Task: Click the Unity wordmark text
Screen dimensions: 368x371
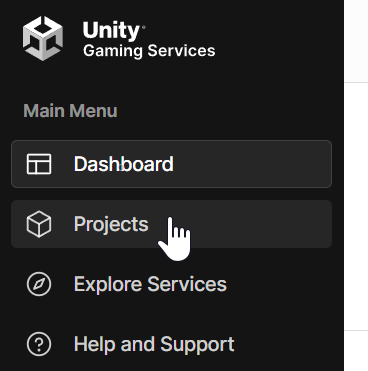Action: pos(112,31)
